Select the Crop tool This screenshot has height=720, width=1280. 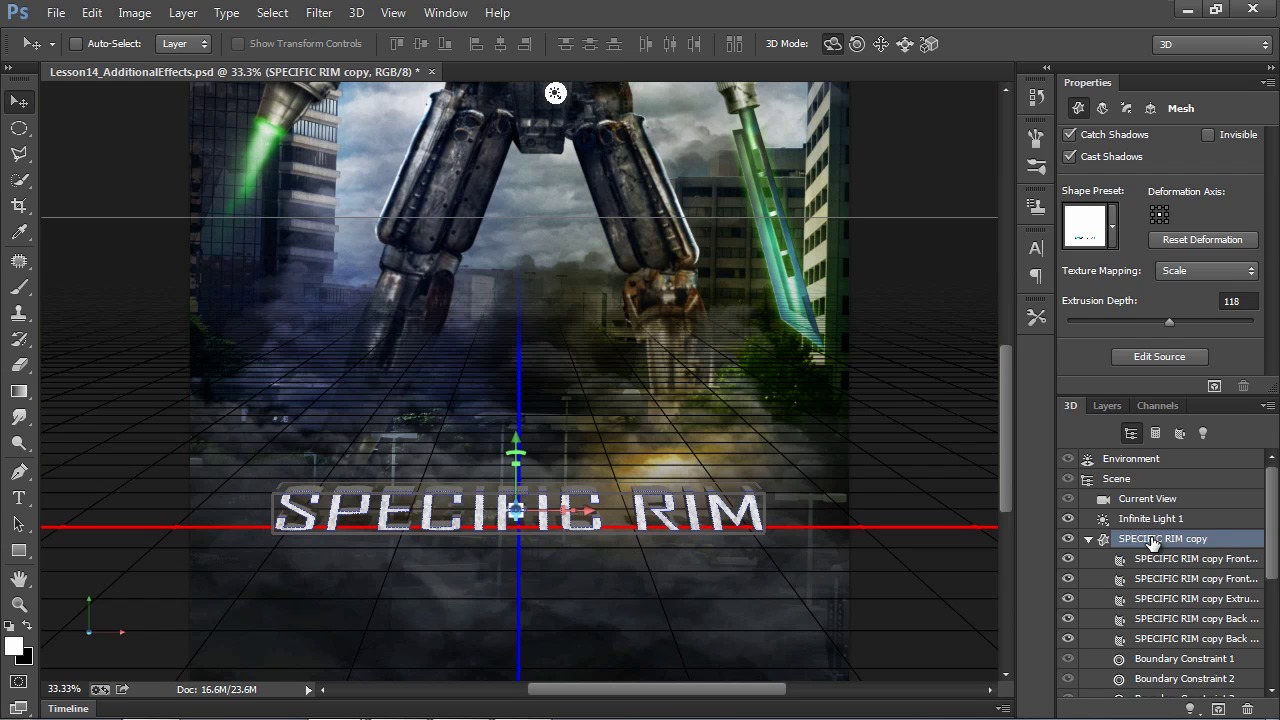click(x=19, y=206)
